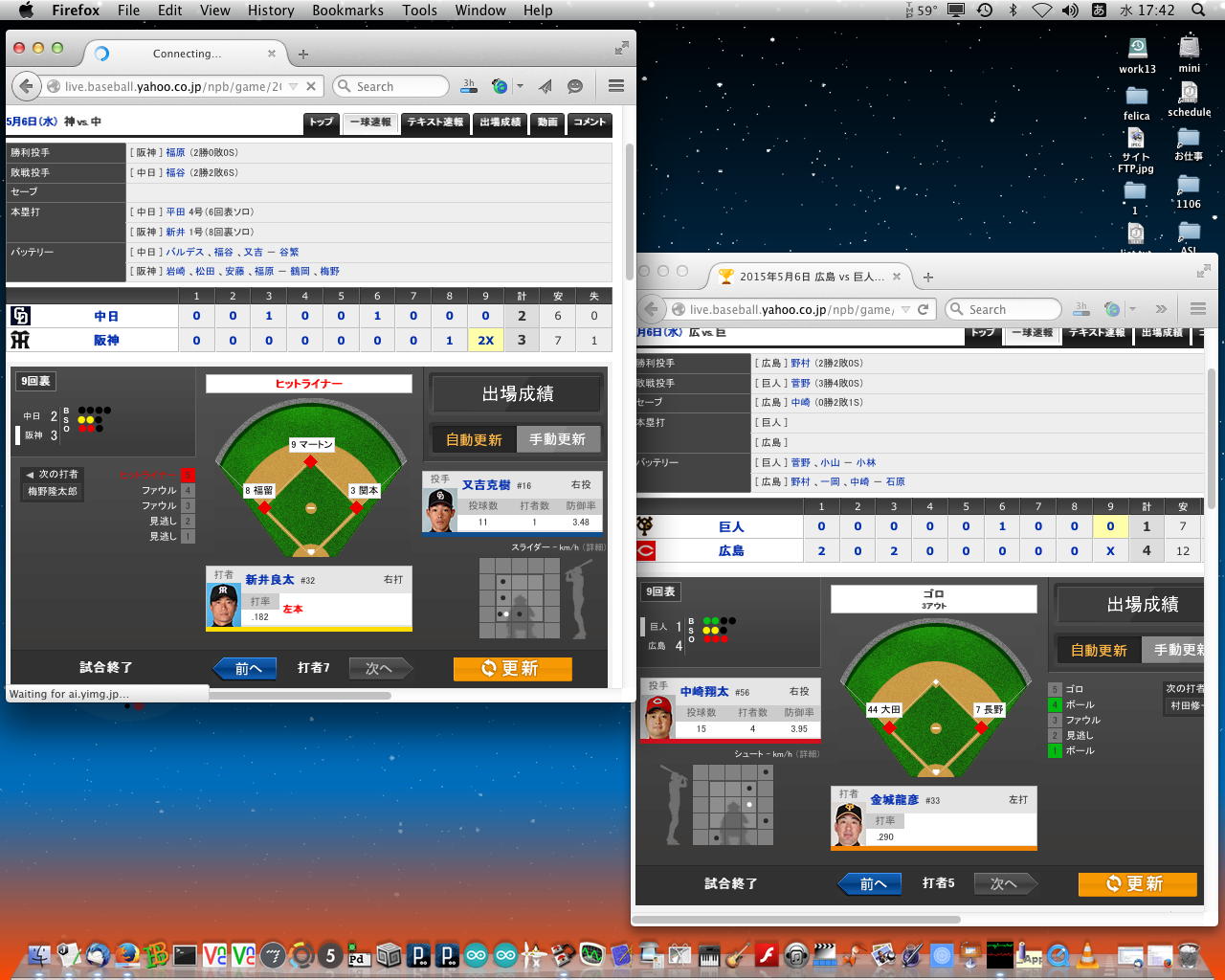This screenshot has width=1225, height=980.
Task: Open new tab in Hiroshima–Giants browser window
Action: (x=928, y=277)
